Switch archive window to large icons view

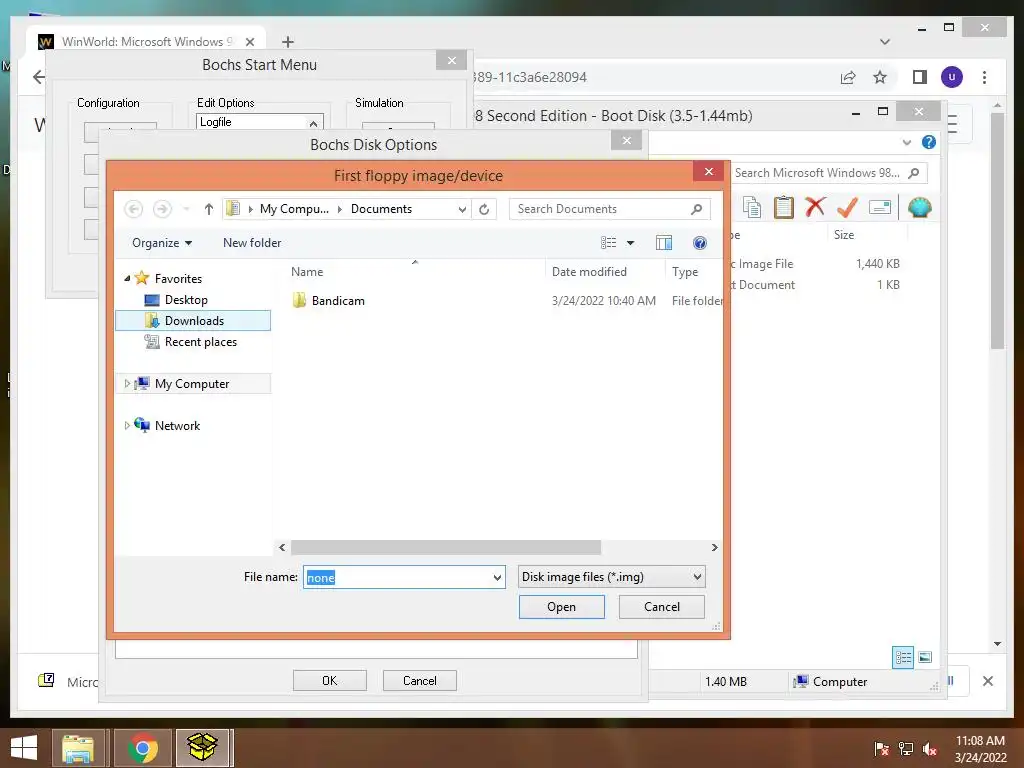click(x=925, y=658)
